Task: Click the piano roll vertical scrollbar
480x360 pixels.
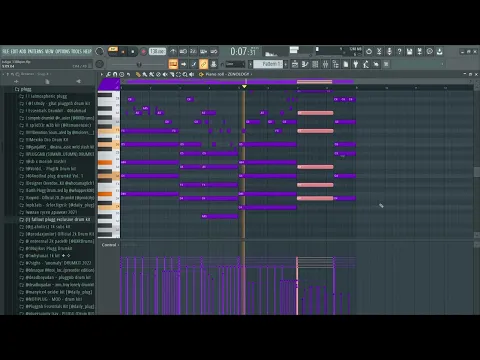Action: pyautogui.click(x=476, y=172)
